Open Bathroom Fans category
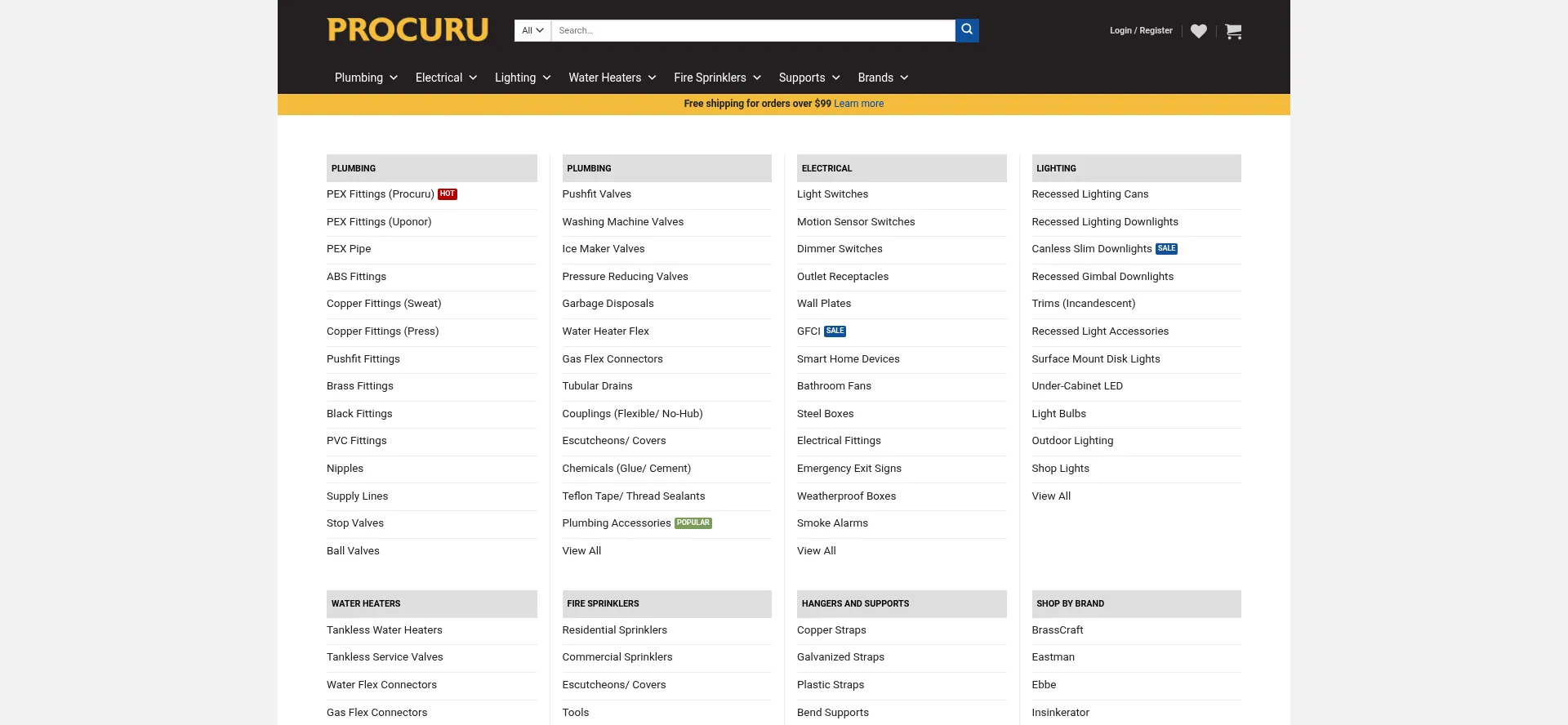This screenshot has width=1568, height=725. 834,386
